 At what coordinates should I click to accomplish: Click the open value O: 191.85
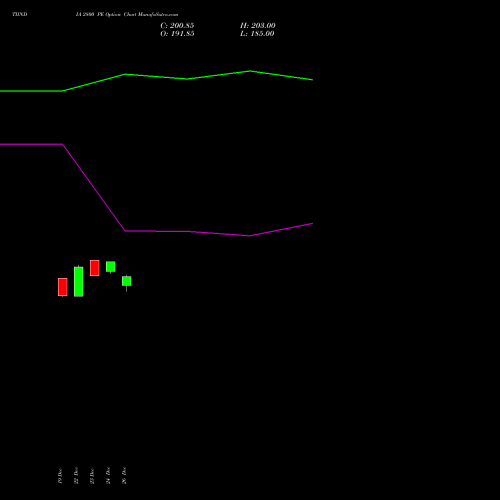pyautogui.click(x=177, y=34)
